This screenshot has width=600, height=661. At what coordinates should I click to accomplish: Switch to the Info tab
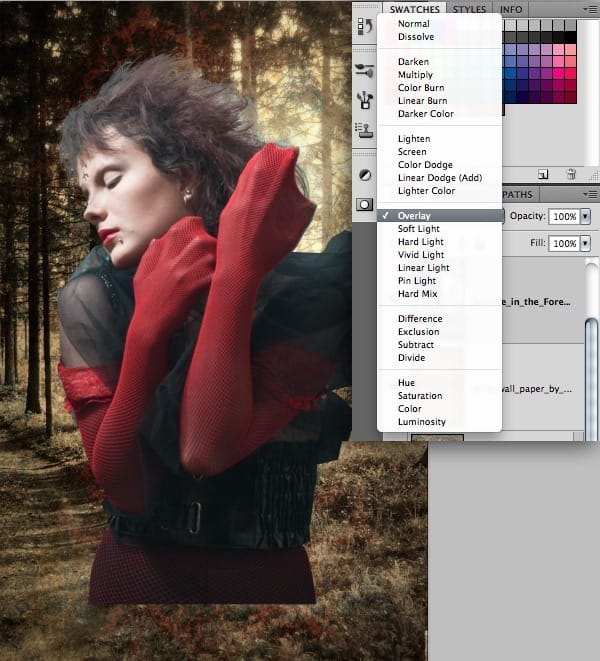point(511,9)
